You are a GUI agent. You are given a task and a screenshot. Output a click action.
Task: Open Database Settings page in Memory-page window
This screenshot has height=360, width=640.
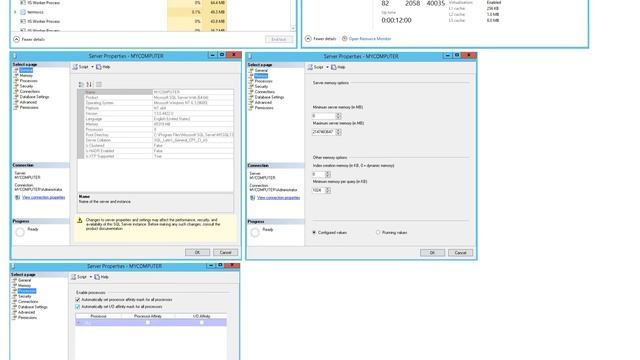click(x=269, y=97)
